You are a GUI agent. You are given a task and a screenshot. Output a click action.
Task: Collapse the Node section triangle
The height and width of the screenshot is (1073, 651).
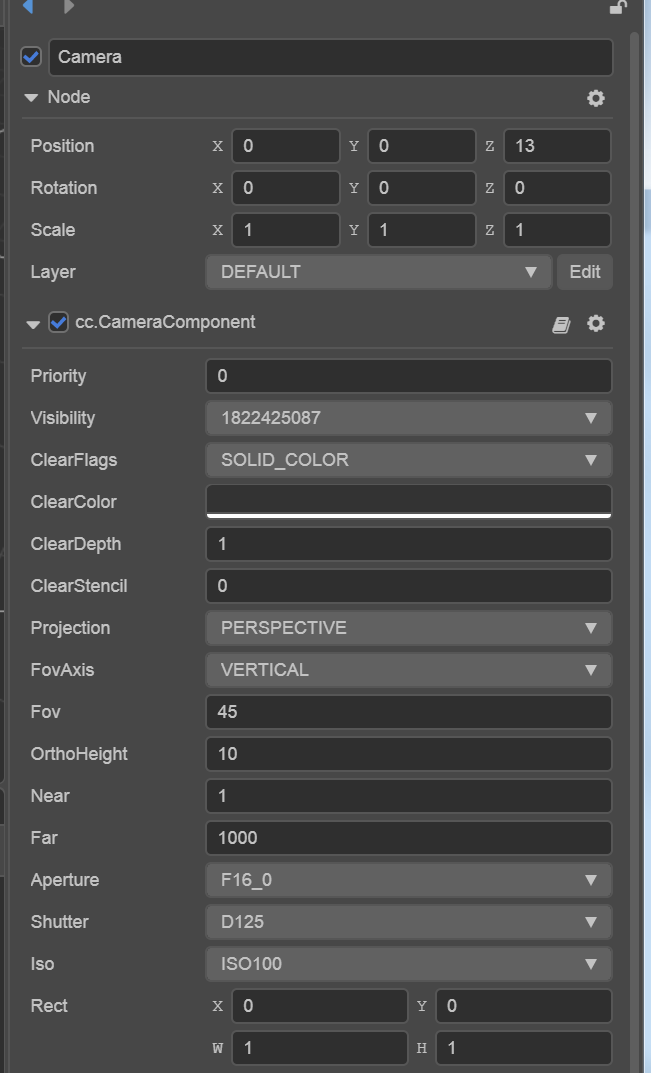31,98
